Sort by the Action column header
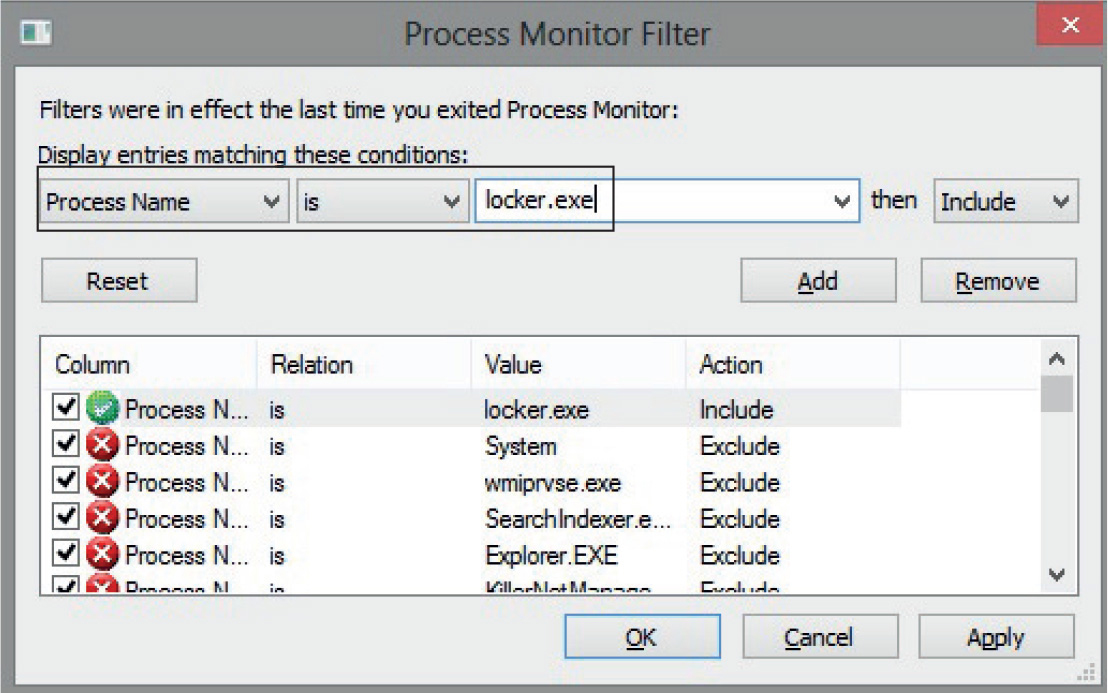The height and width of the screenshot is (693, 1108). point(792,365)
